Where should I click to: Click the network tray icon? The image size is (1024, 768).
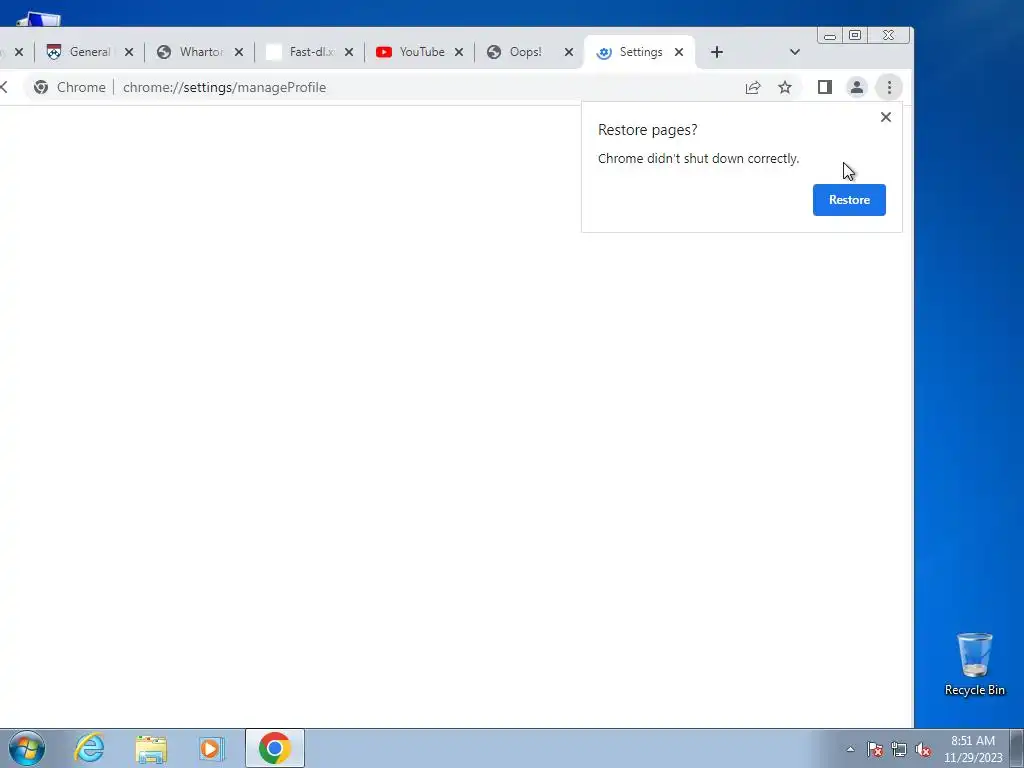click(899, 749)
